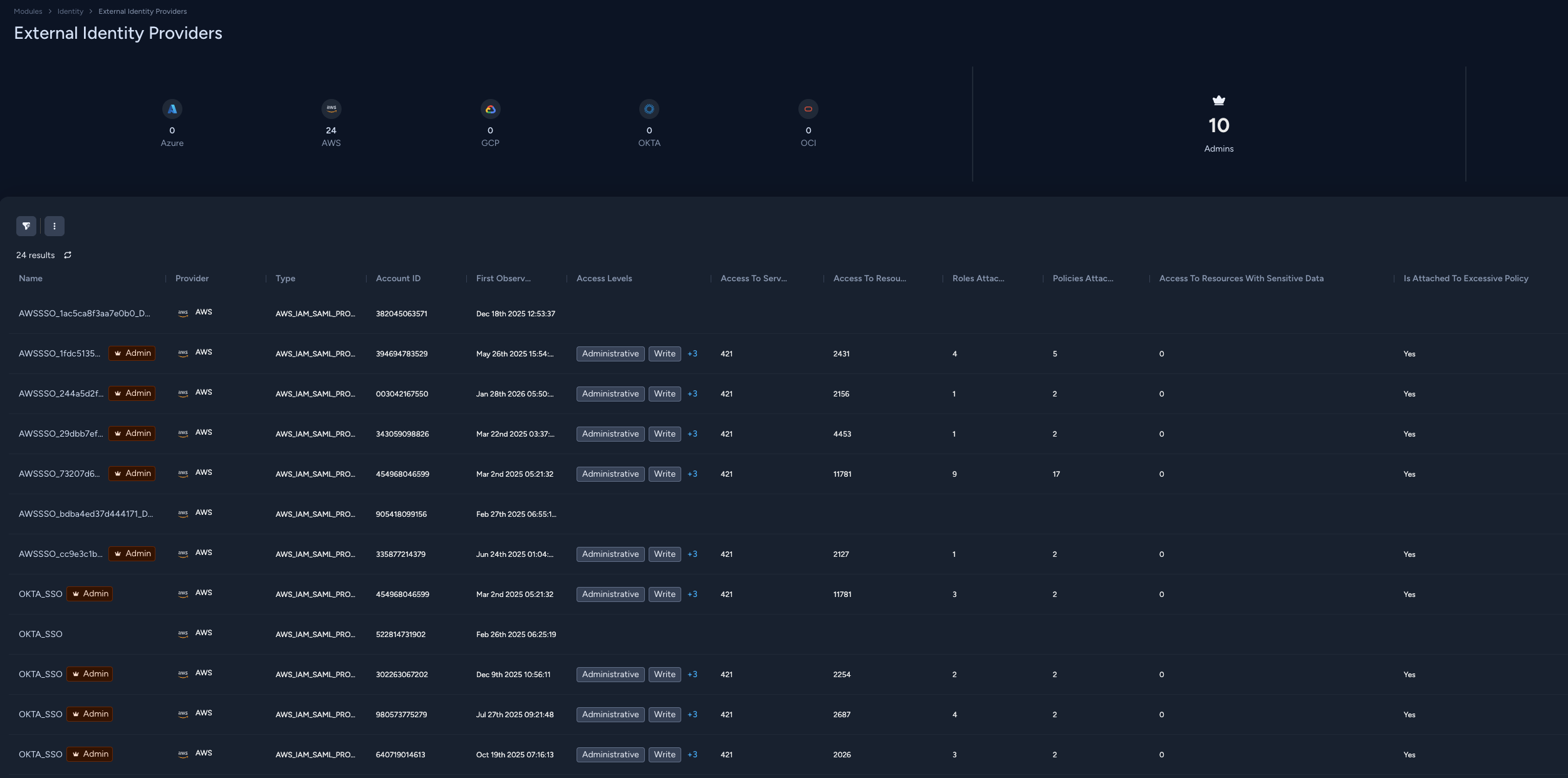Open Identity breadcrumb item
The height and width of the screenshot is (778, 1568).
coord(71,11)
